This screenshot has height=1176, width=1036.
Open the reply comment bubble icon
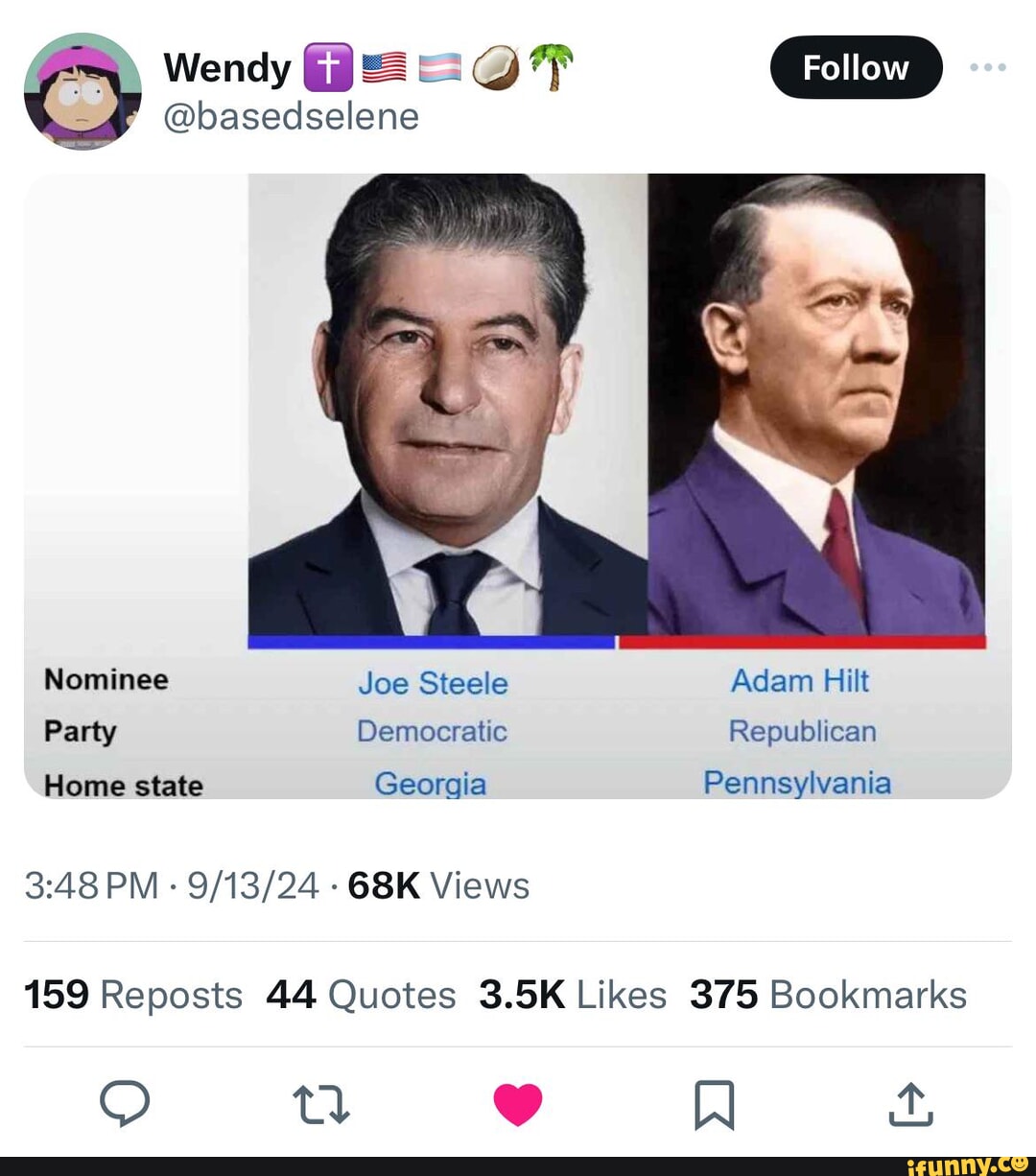pyautogui.click(x=125, y=1105)
